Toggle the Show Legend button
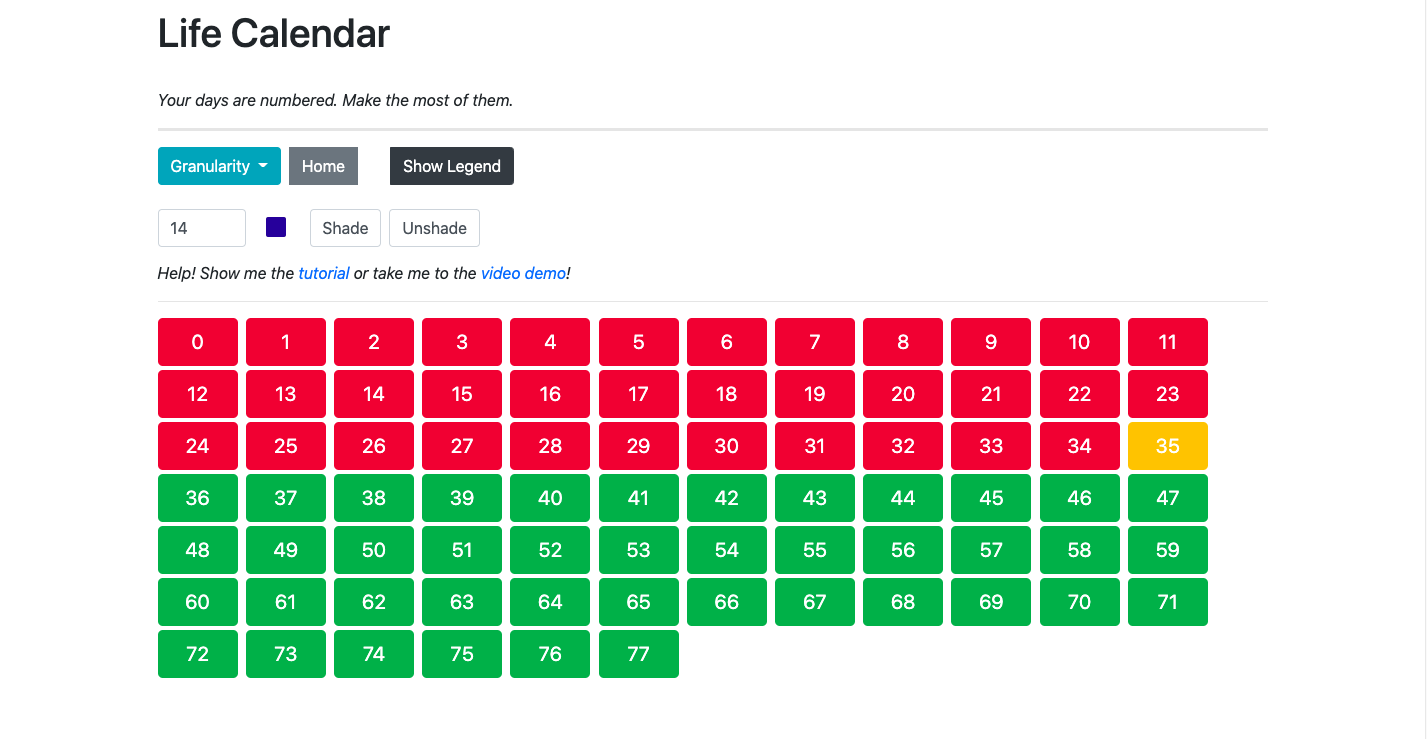 tap(452, 166)
